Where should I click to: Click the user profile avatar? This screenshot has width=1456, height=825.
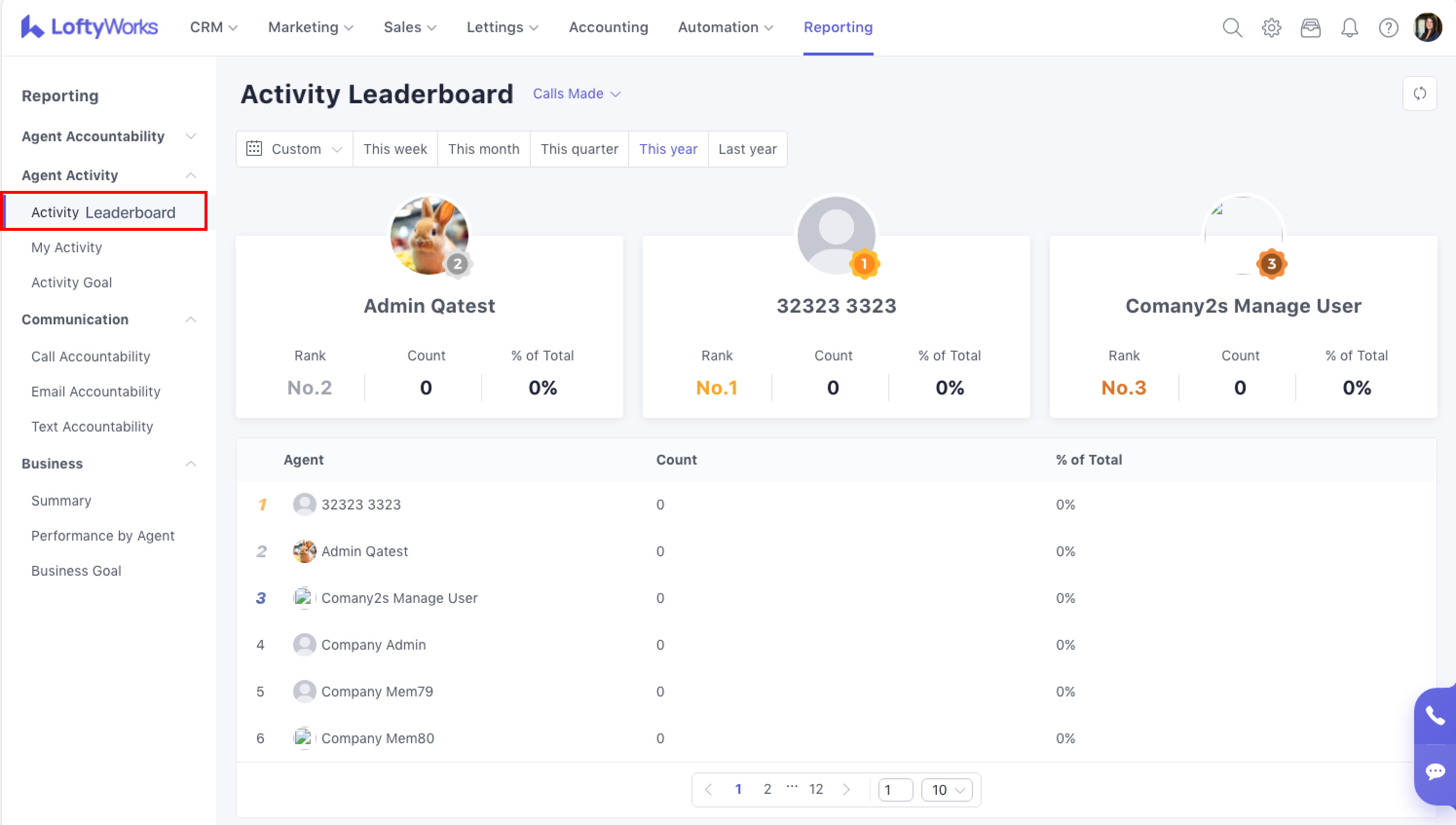pyautogui.click(x=1427, y=27)
